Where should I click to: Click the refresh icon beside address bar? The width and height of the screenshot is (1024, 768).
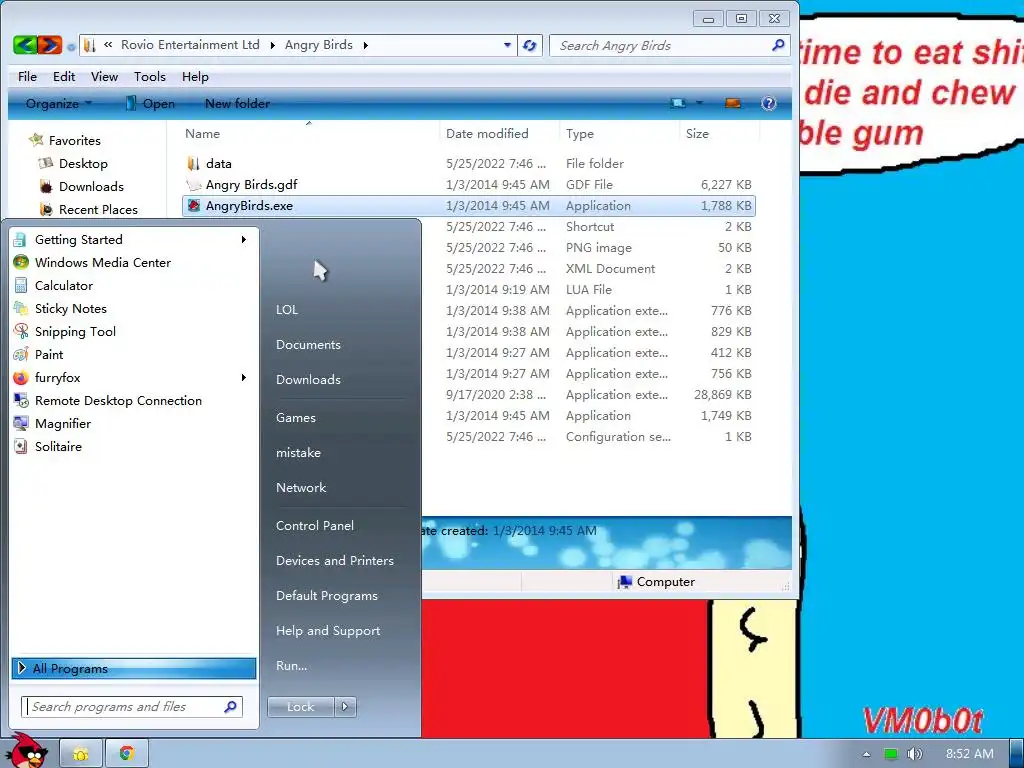530,45
